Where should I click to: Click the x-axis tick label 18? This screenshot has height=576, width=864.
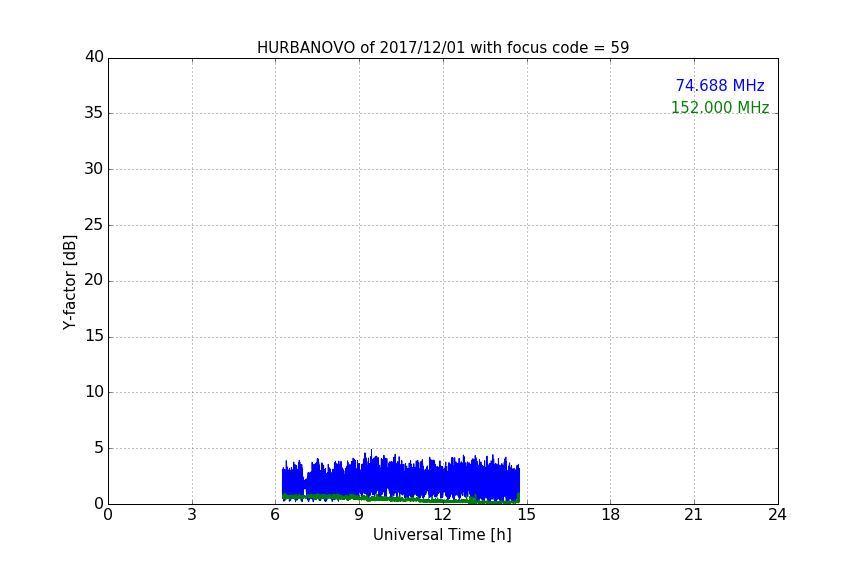click(x=610, y=515)
